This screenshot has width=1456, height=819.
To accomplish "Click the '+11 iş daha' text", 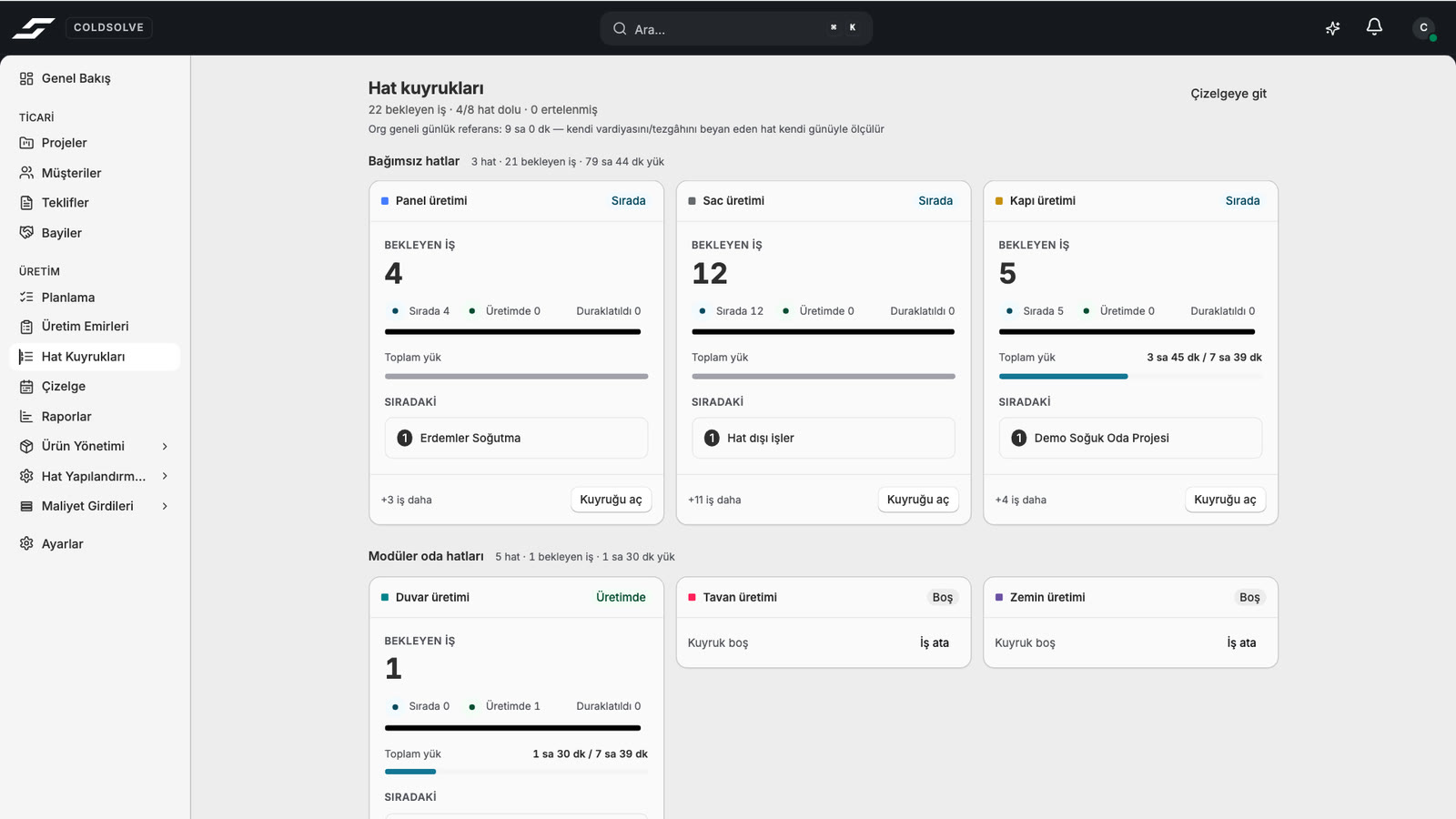I will (714, 500).
